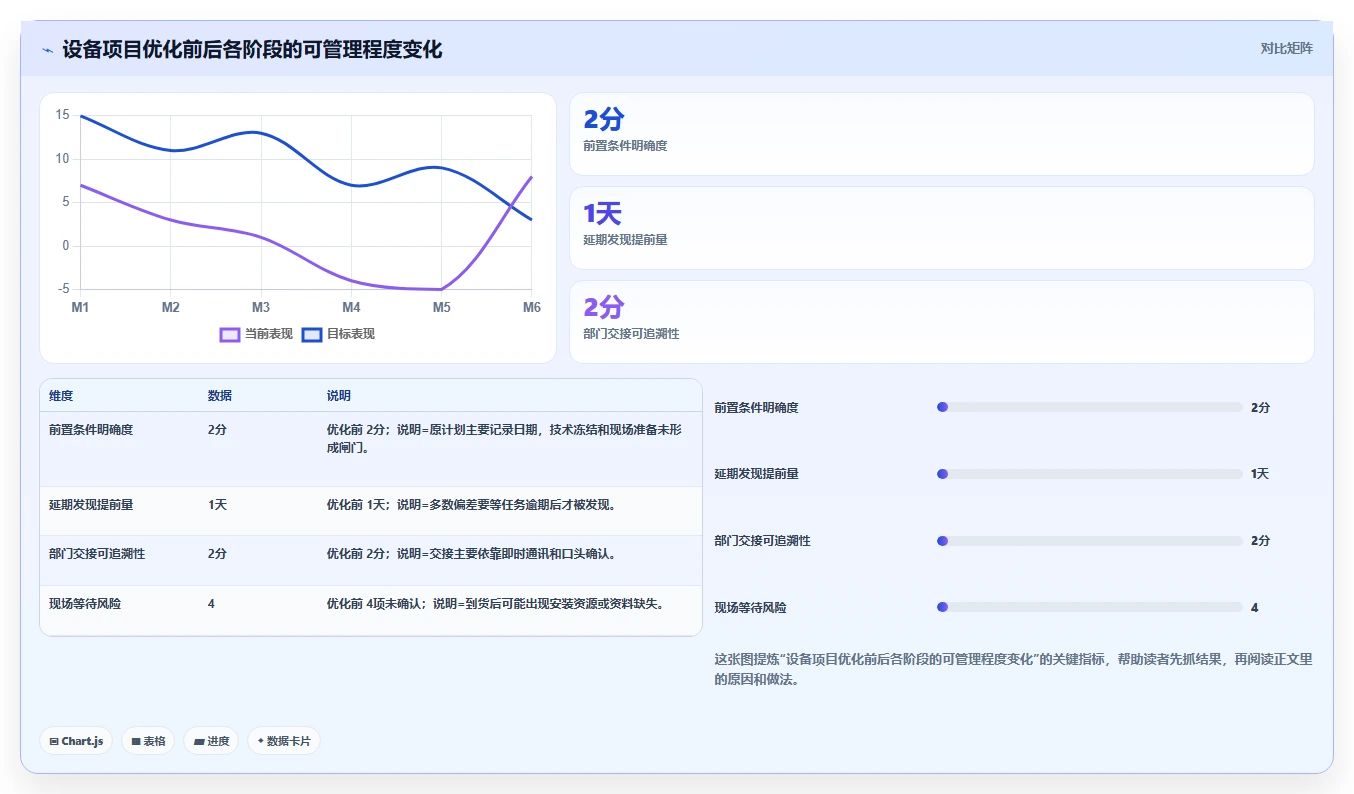This screenshot has height=794, width=1354.
Task: Click the 现场等待风险 value 4 beside progress bar
Action: pos(1255,608)
